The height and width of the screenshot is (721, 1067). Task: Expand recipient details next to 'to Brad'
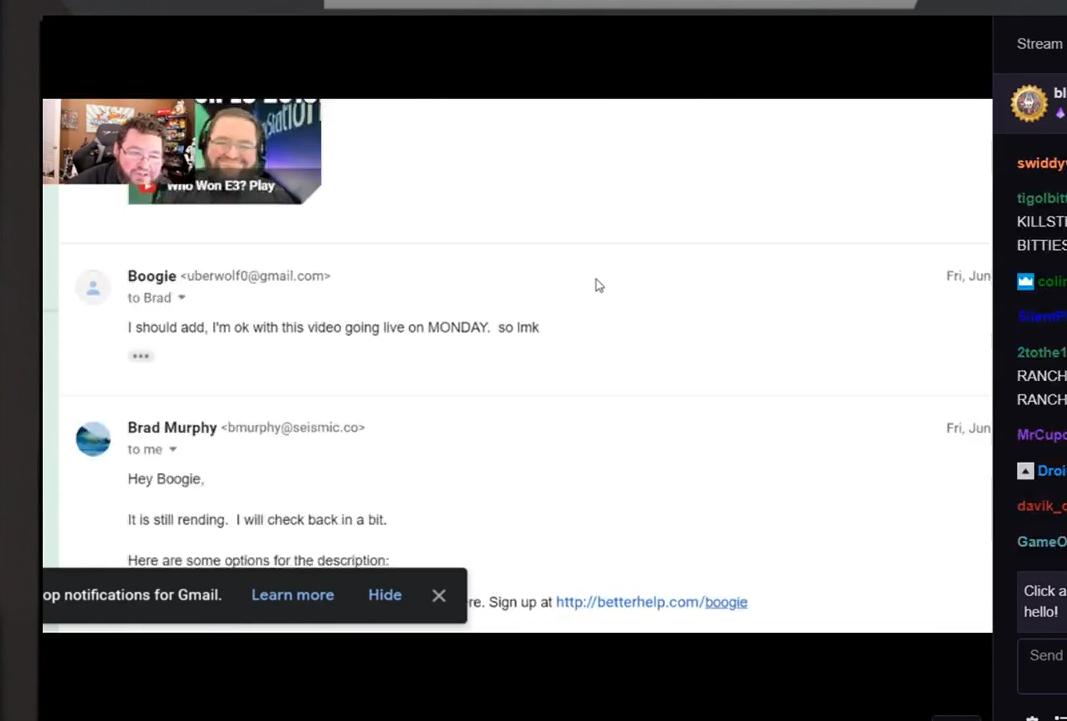click(182, 298)
